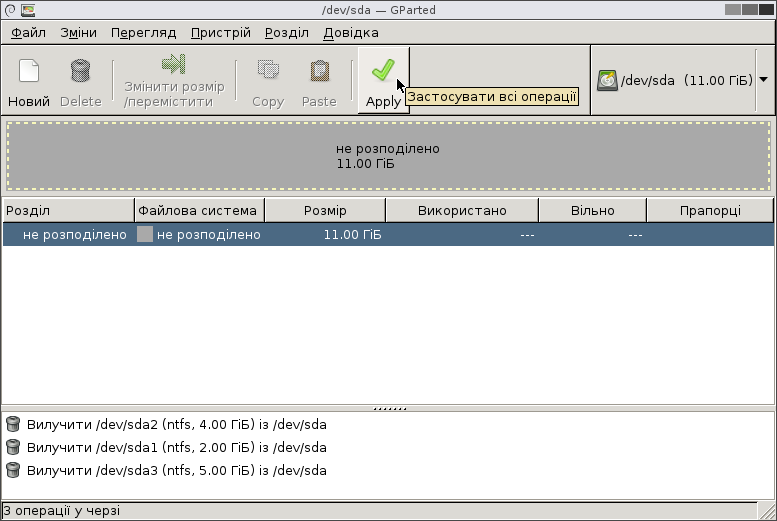Click the unallocated 11.00 ГіБ disk graphic

388,156
